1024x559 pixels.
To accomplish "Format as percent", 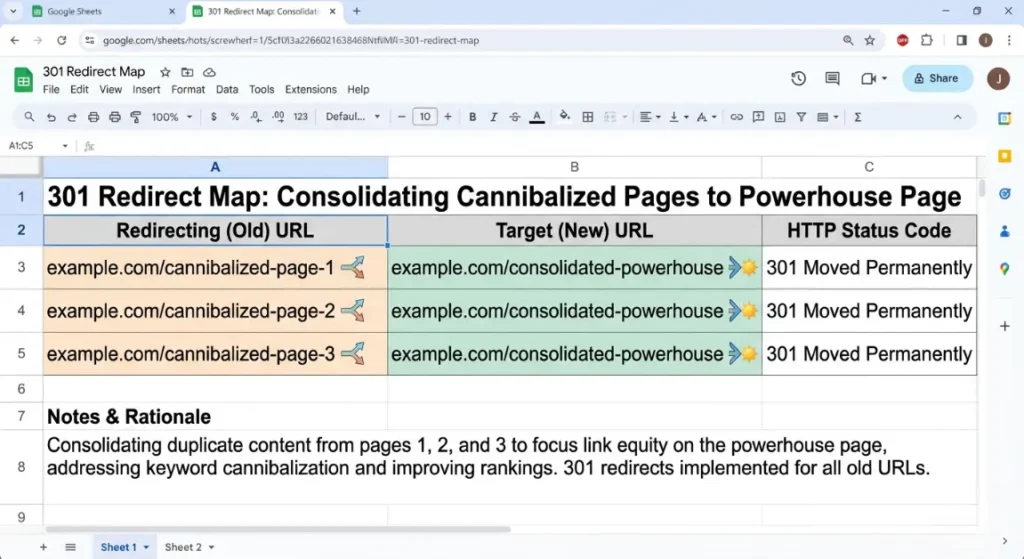I will [x=234, y=117].
